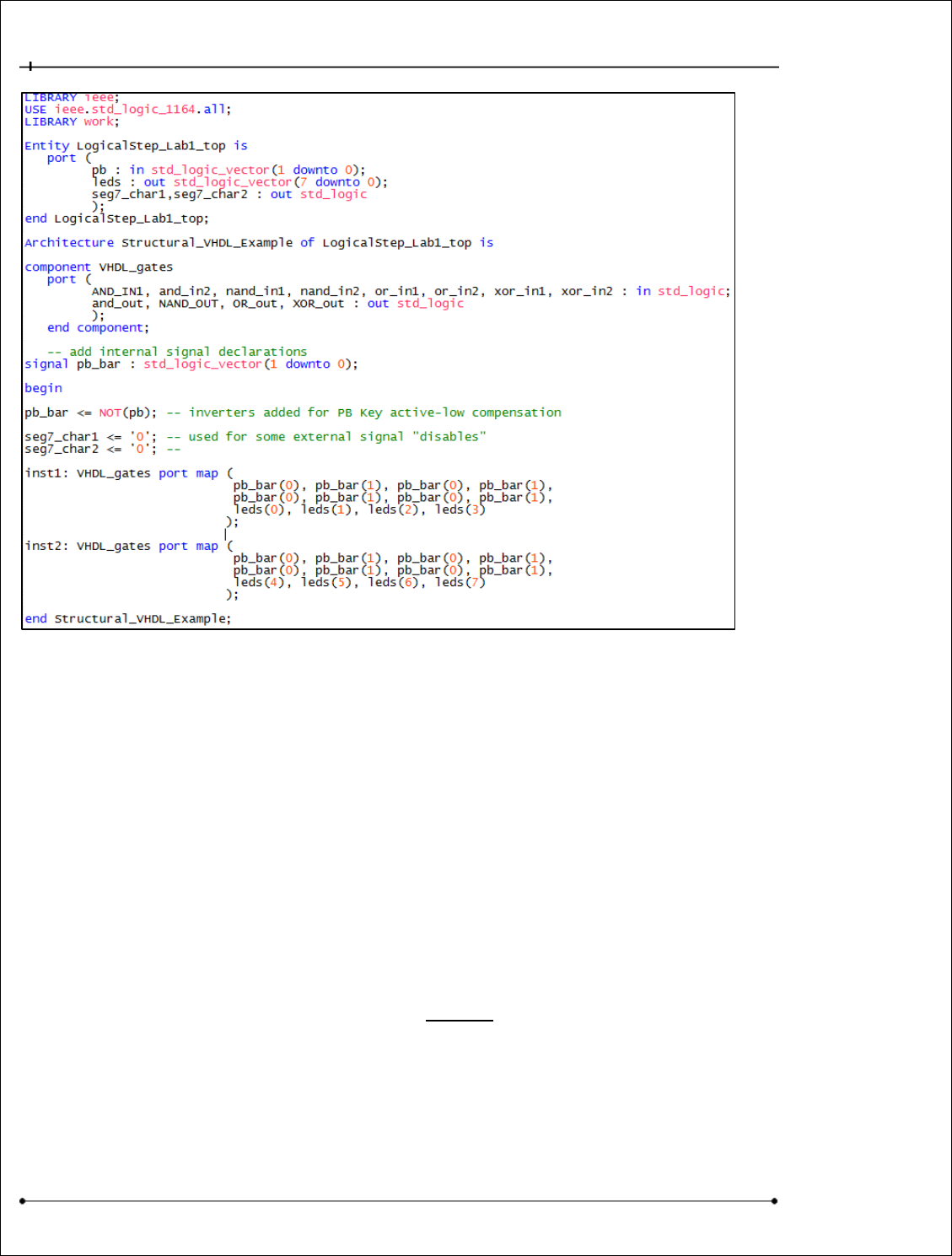Screen dimensions: 952x1256
Task: Click the 'AND_IN1, and_in2, nand_in1' input port line
Action: pos(411,291)
